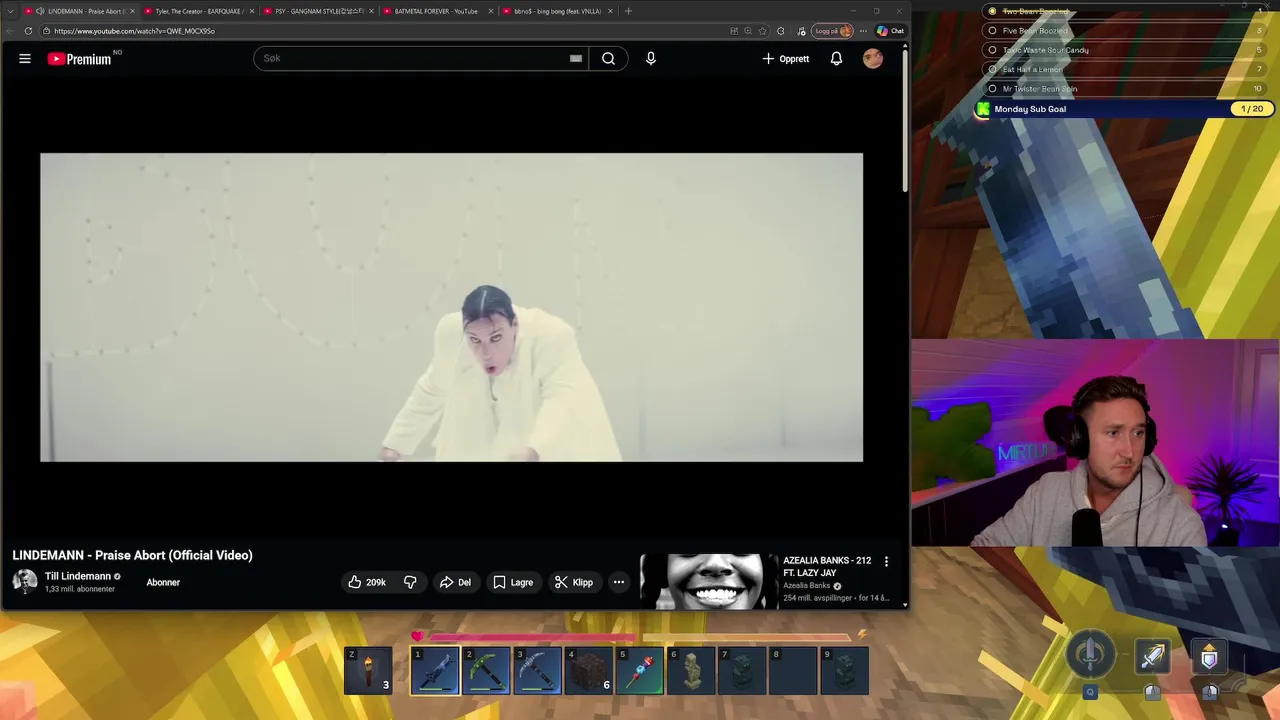
Task: Open options menu for Azealia Banks video
Action: (x=886, y=562)
